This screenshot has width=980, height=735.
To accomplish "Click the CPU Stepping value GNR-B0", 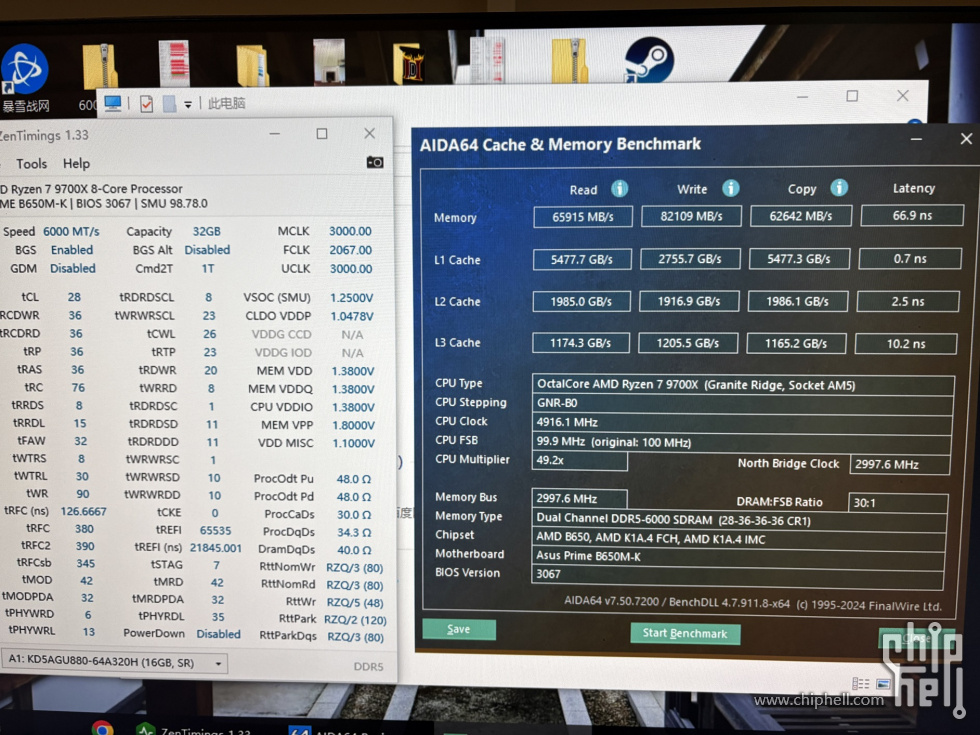I will point(742,403).
